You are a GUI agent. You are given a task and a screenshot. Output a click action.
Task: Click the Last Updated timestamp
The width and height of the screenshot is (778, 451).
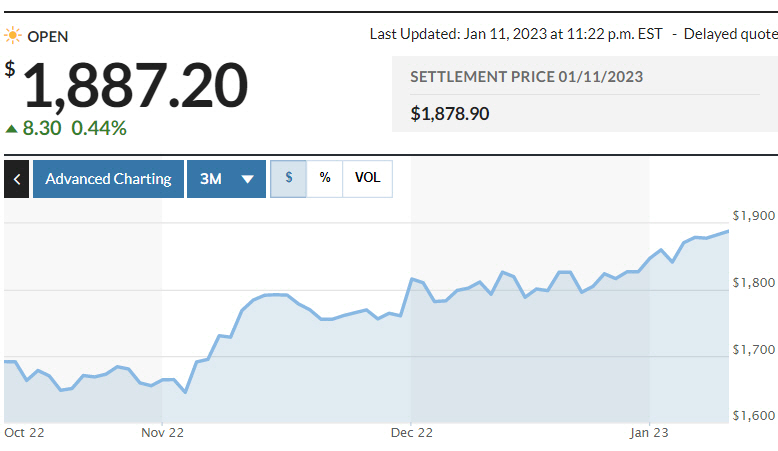(x=516, y=33)
